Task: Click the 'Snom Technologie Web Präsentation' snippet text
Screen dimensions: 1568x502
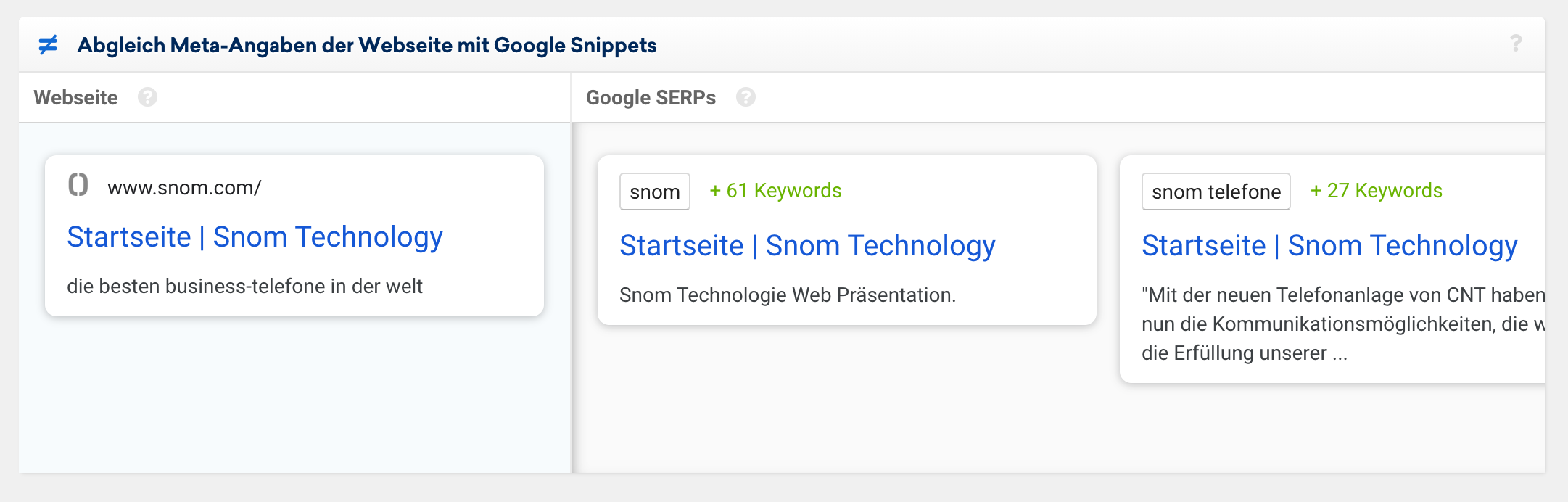Action: tap(788, 295)
